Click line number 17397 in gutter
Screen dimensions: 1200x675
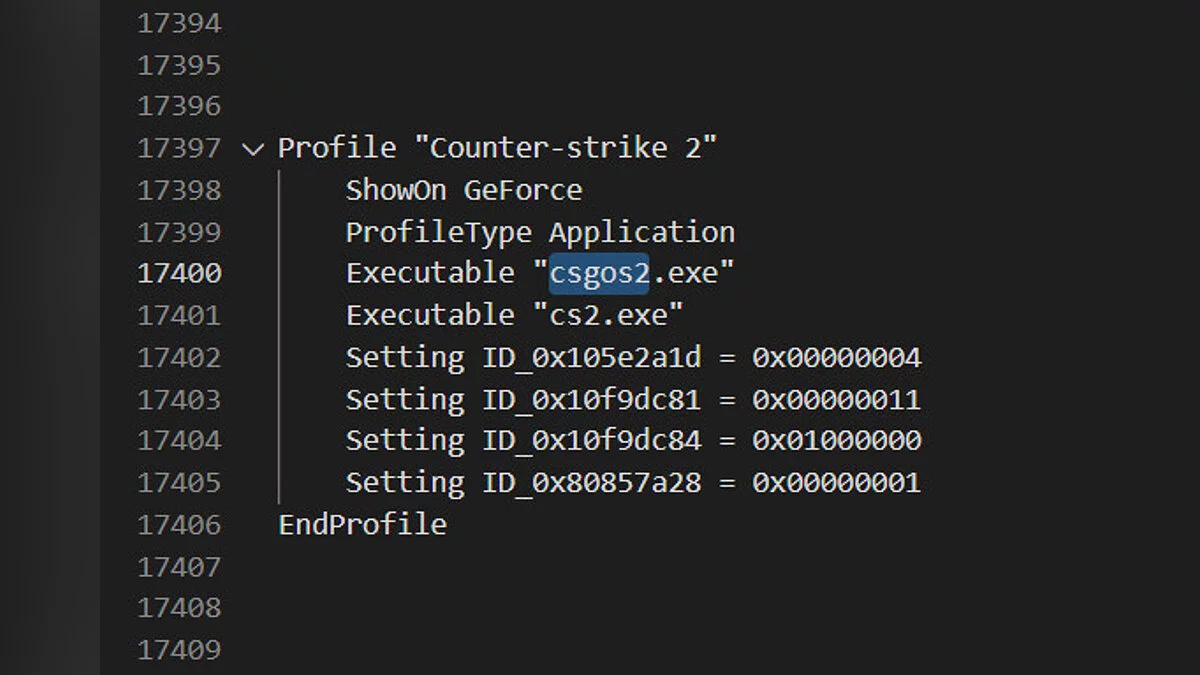tap(179, 148)
